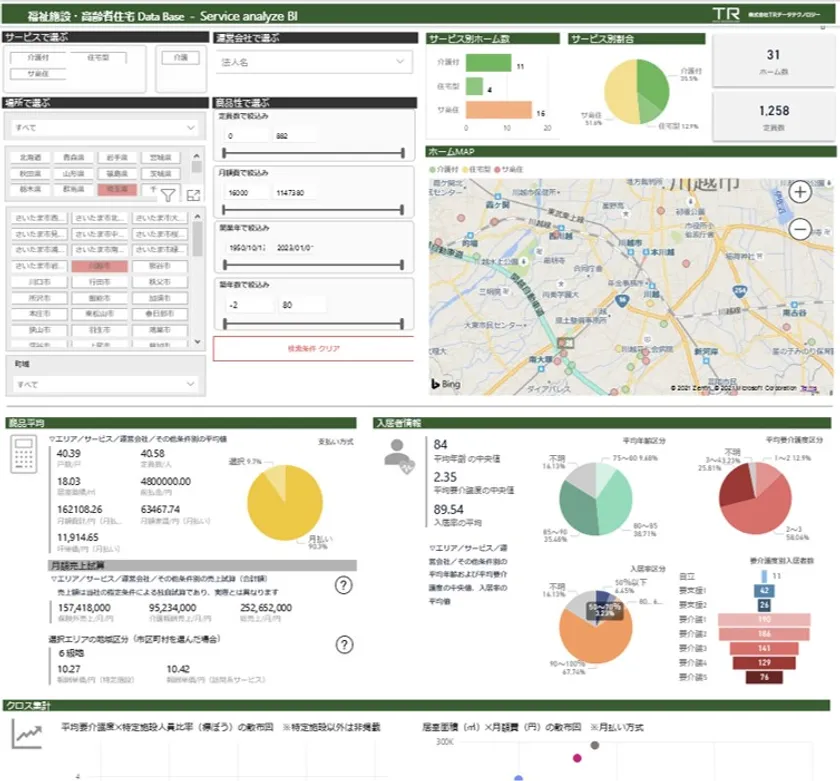Click the capacity range slider right handle

(x=402, y=153)
